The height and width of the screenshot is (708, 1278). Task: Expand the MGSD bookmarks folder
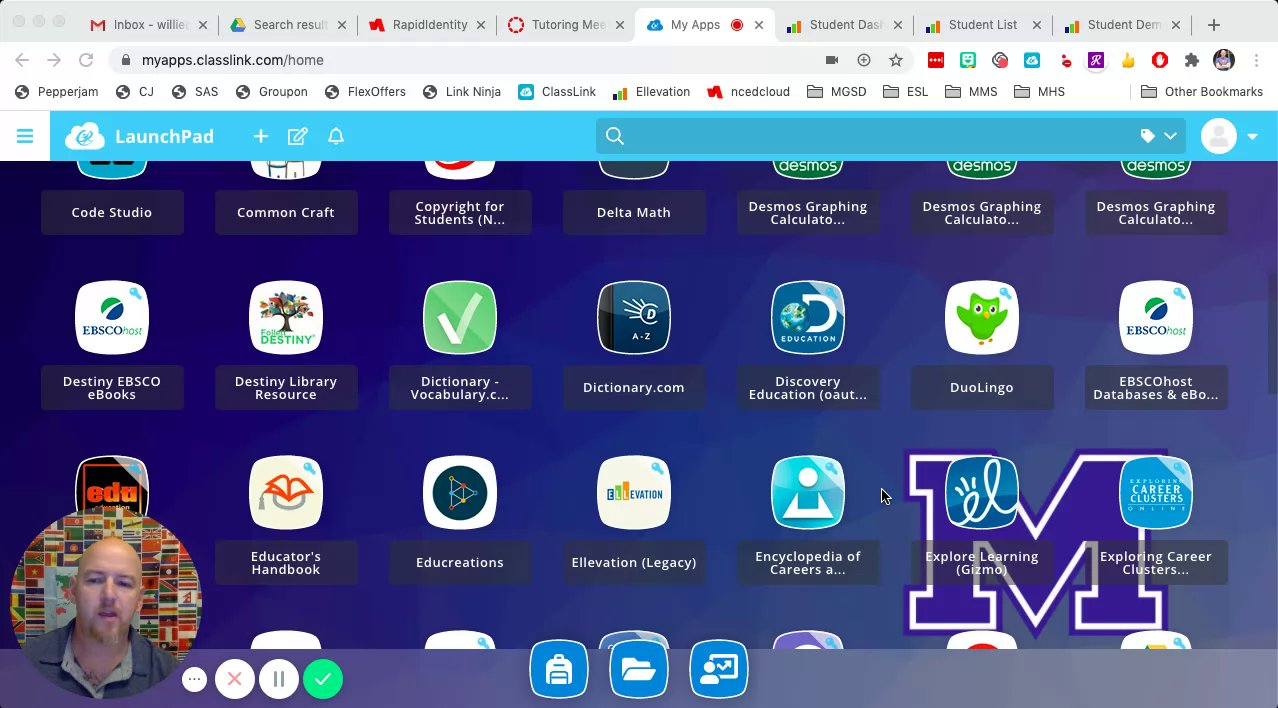pos(837,92)
